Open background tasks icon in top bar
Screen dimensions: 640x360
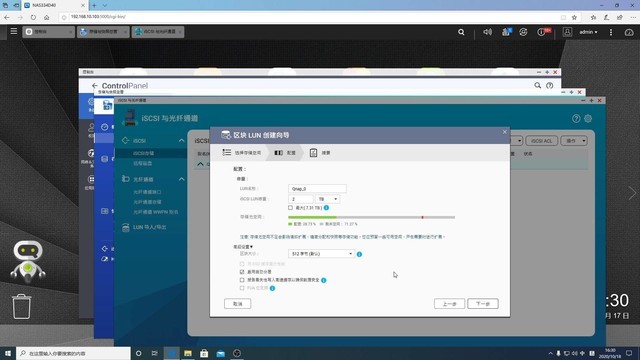(506, 32)
